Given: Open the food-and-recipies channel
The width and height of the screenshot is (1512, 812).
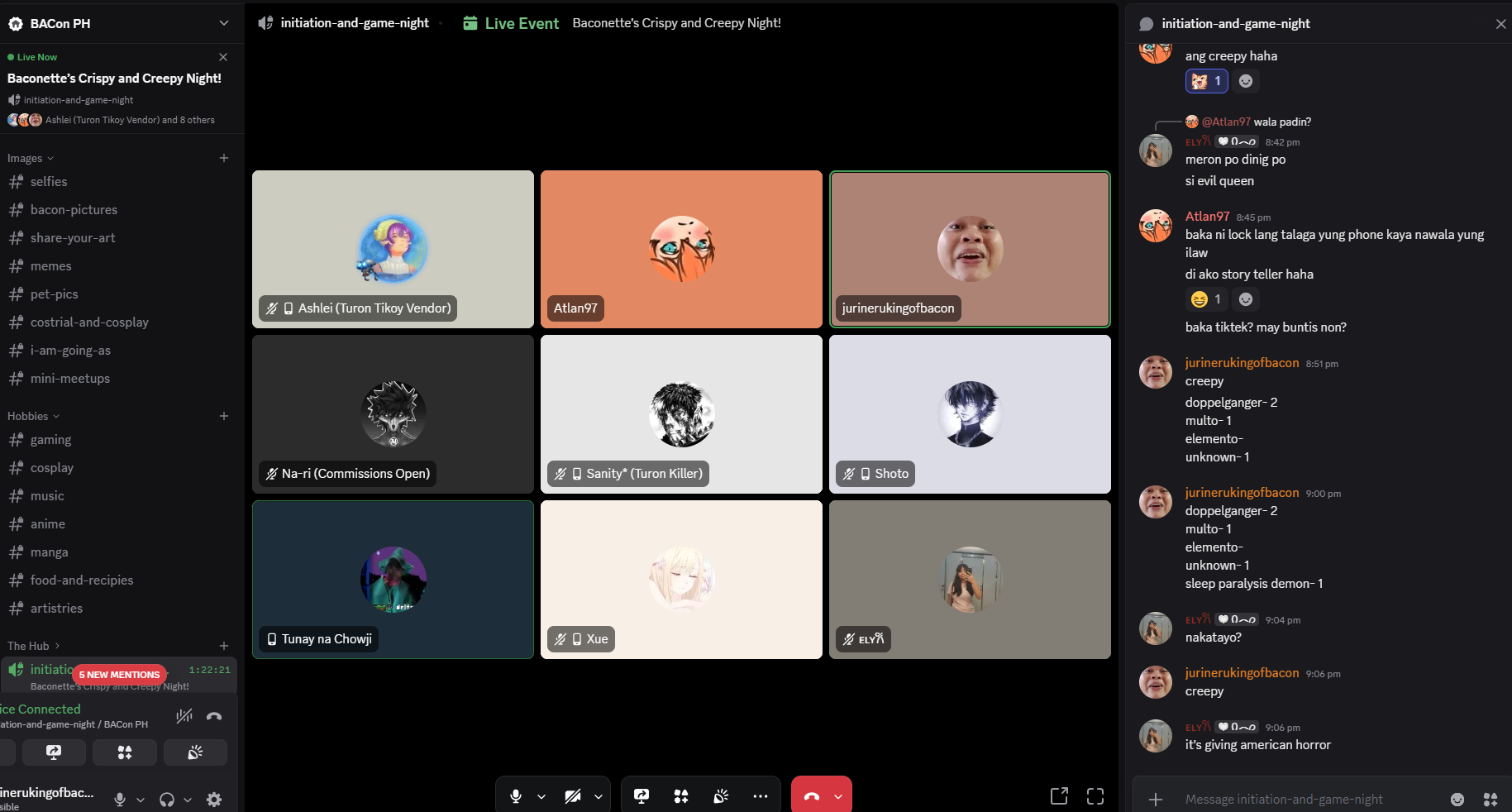Looking at the screenshot, I should click(82, 580).
